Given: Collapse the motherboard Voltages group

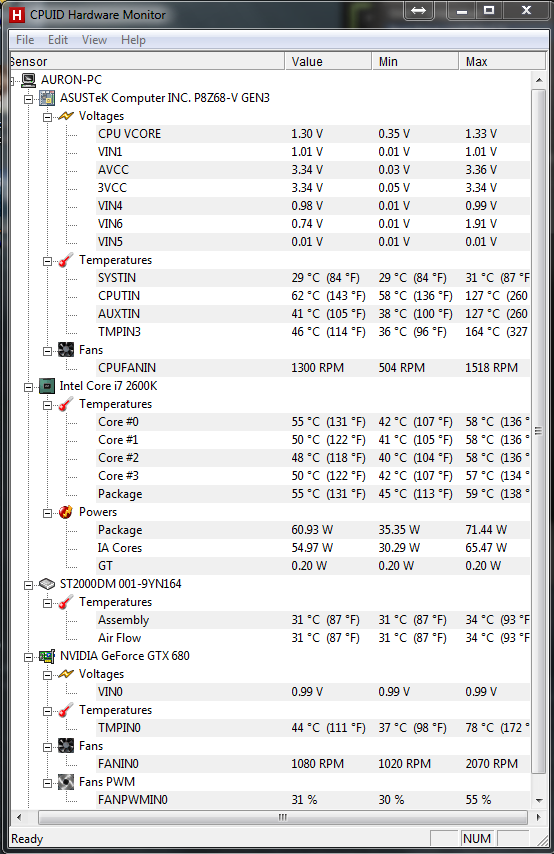Looking at the screenshot, I should click(47, 117).
